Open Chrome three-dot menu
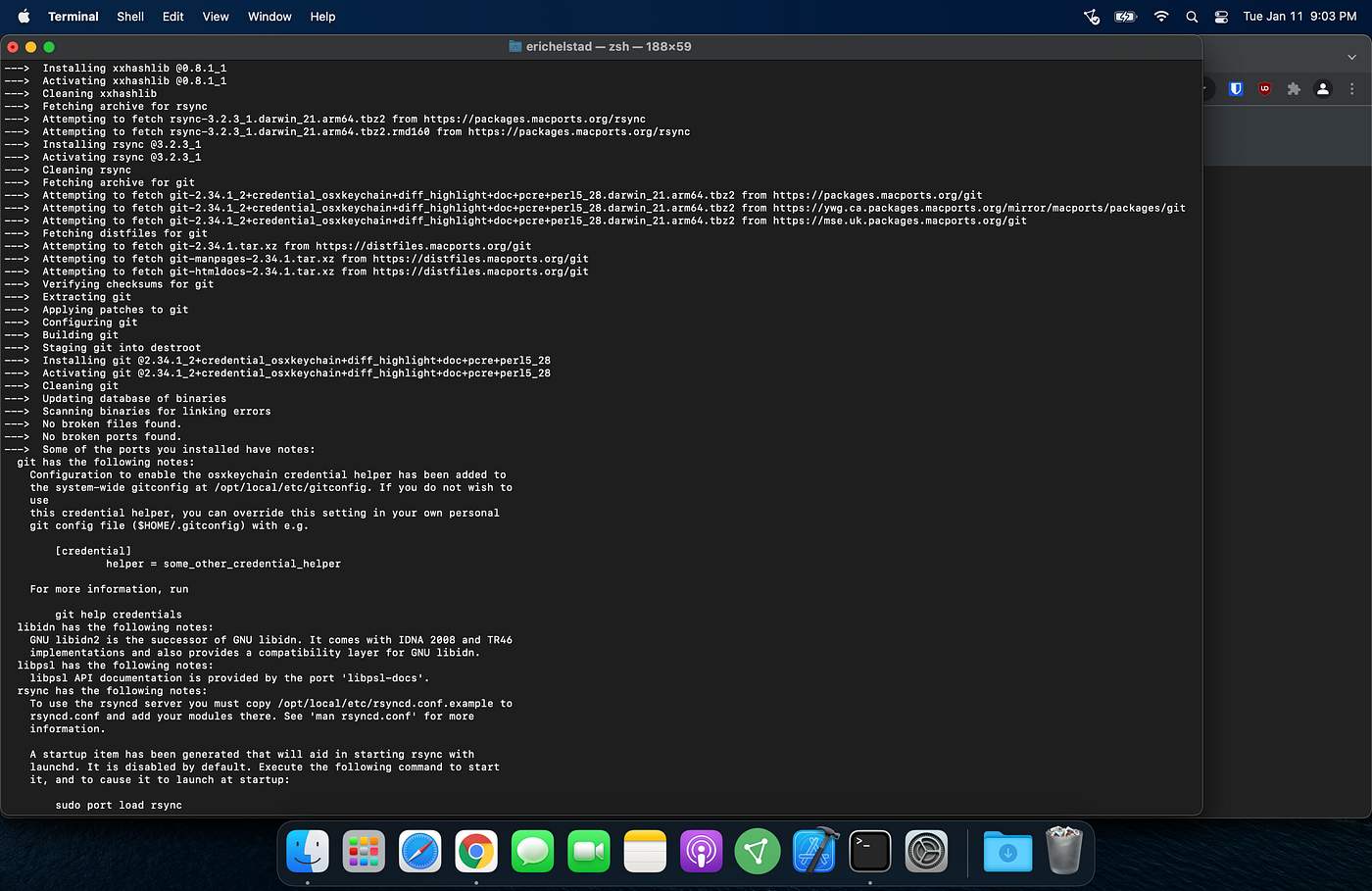This screenshot has width=1372, height=891. (x=1352, y=89)
